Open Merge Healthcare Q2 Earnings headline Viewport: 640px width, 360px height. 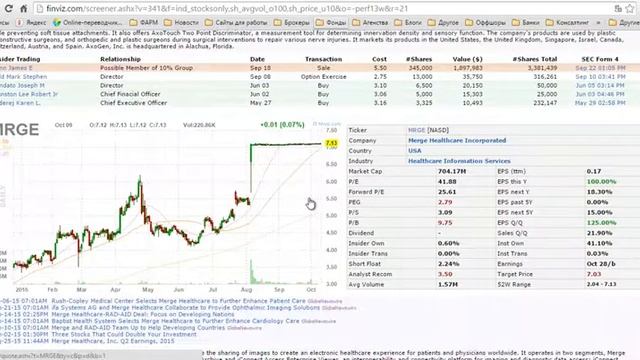click(x=113, y=341)
